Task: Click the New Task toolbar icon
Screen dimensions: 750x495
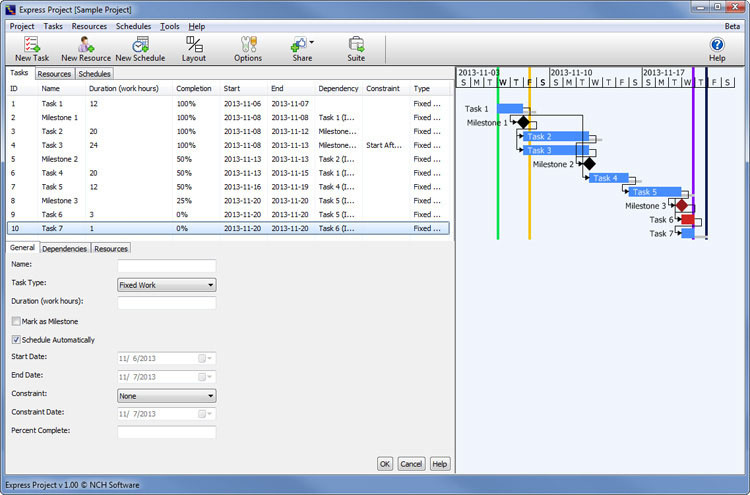Action: 32,49
